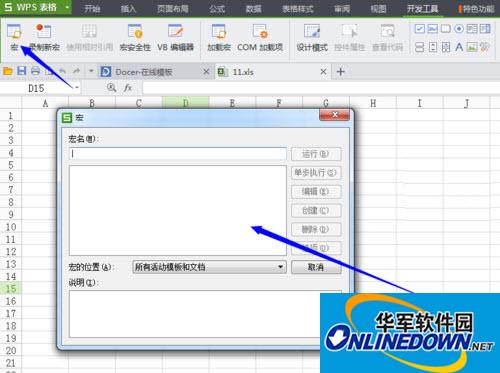Insert a label control (A icon)
Image resolution: width=500 pixels, height=373 pixels.
pyautogui.click(x=459, y=47)
